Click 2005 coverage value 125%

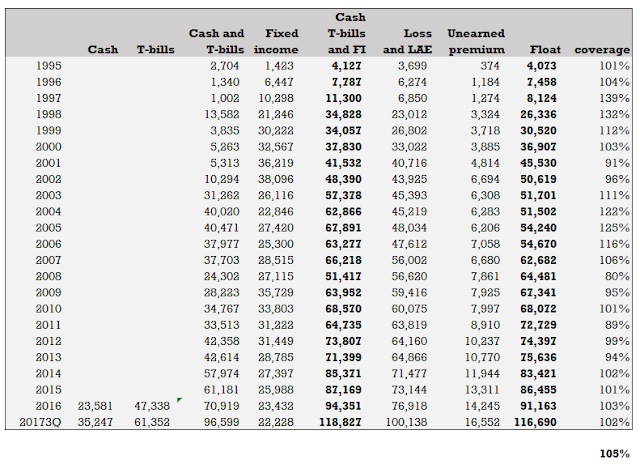click(615, 228)
